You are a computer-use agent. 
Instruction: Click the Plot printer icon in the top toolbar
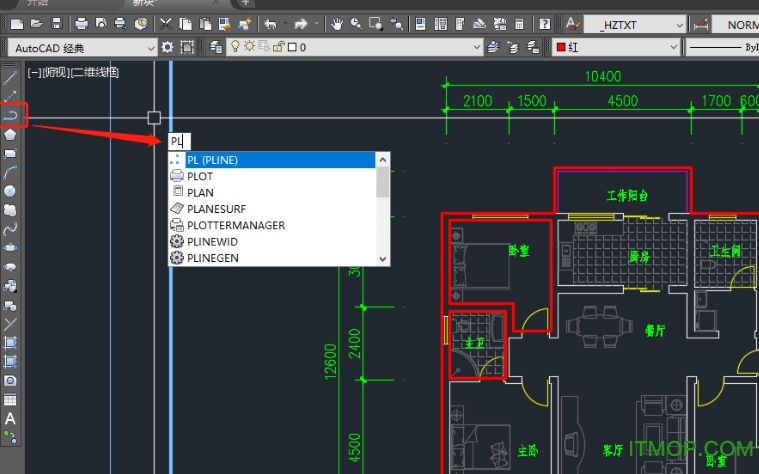click(82, 23)
